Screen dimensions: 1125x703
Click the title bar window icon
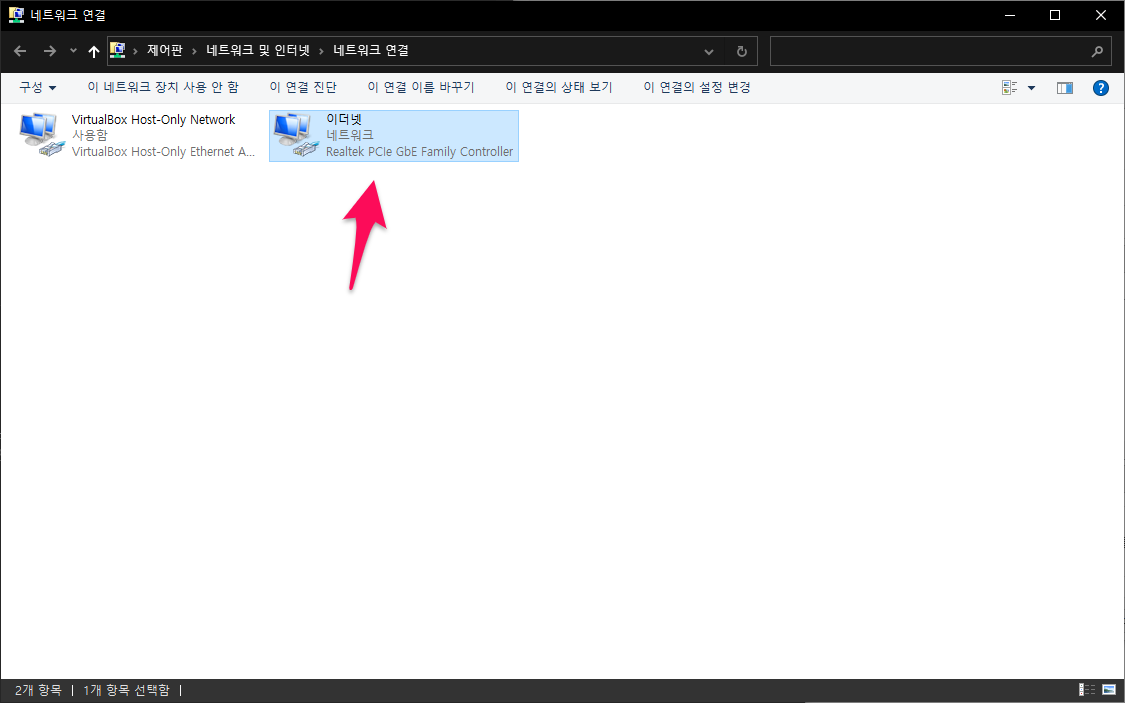click(x=16, y=14)
